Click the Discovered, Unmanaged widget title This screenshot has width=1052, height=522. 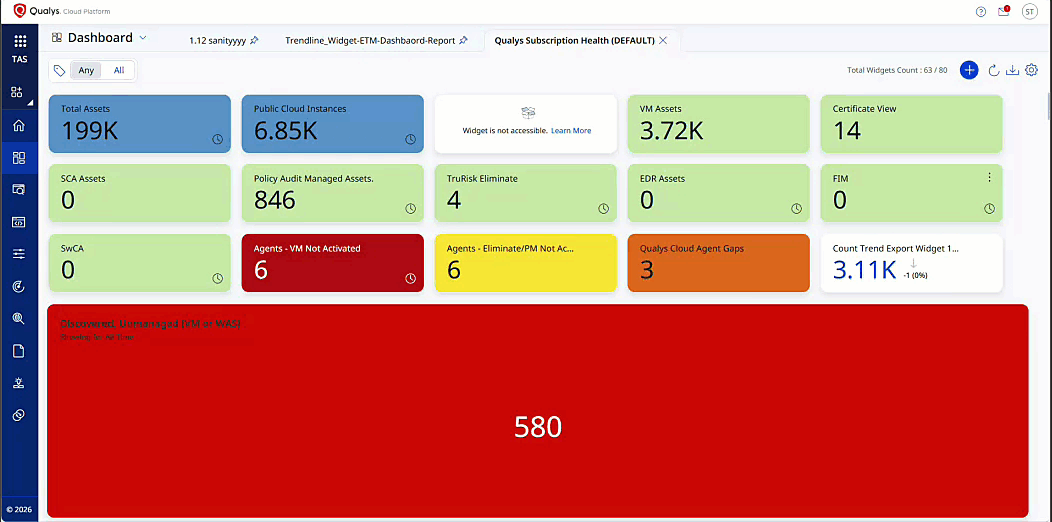point(150,323)
